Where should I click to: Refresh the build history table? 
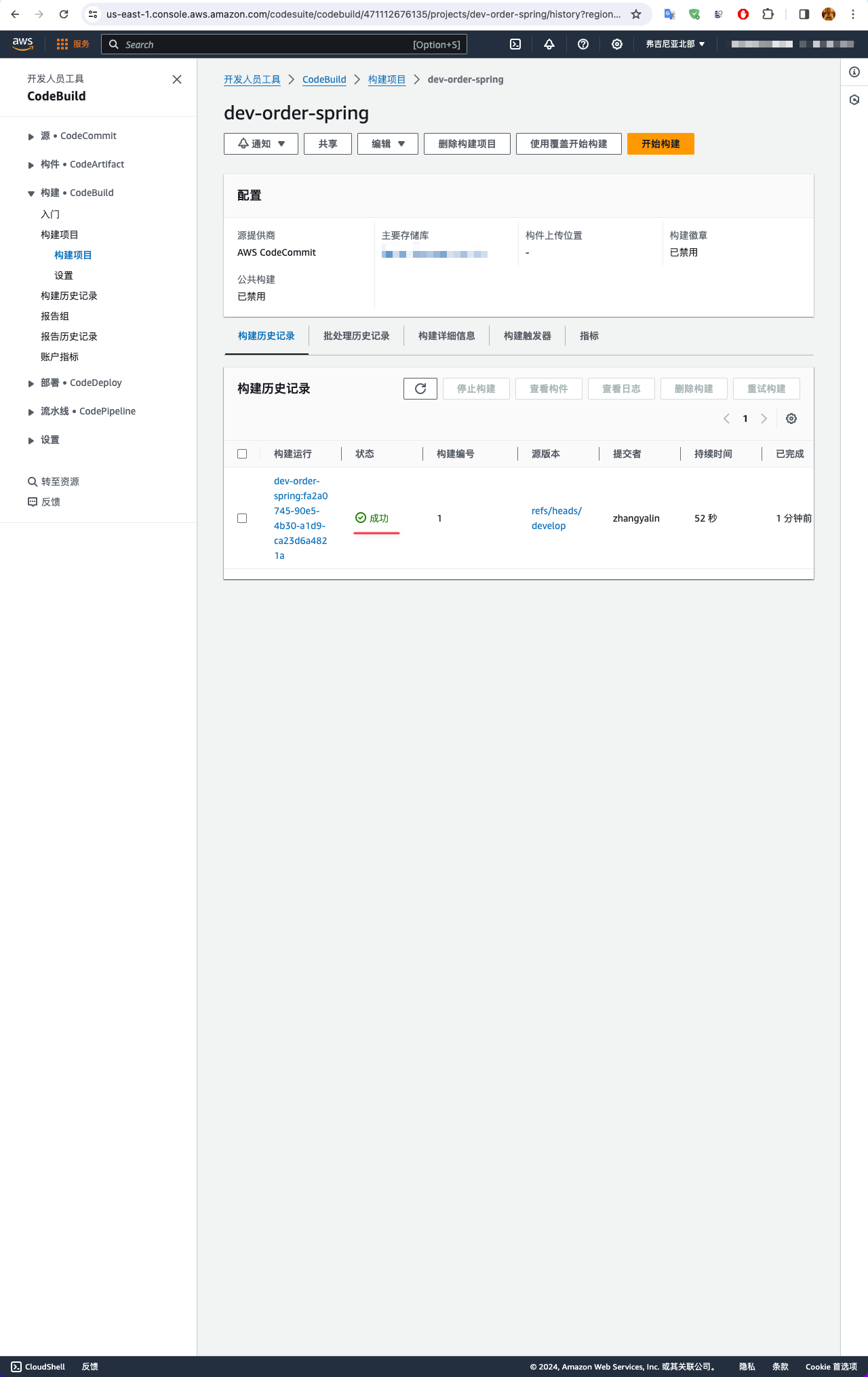click(x=420, y=389)
